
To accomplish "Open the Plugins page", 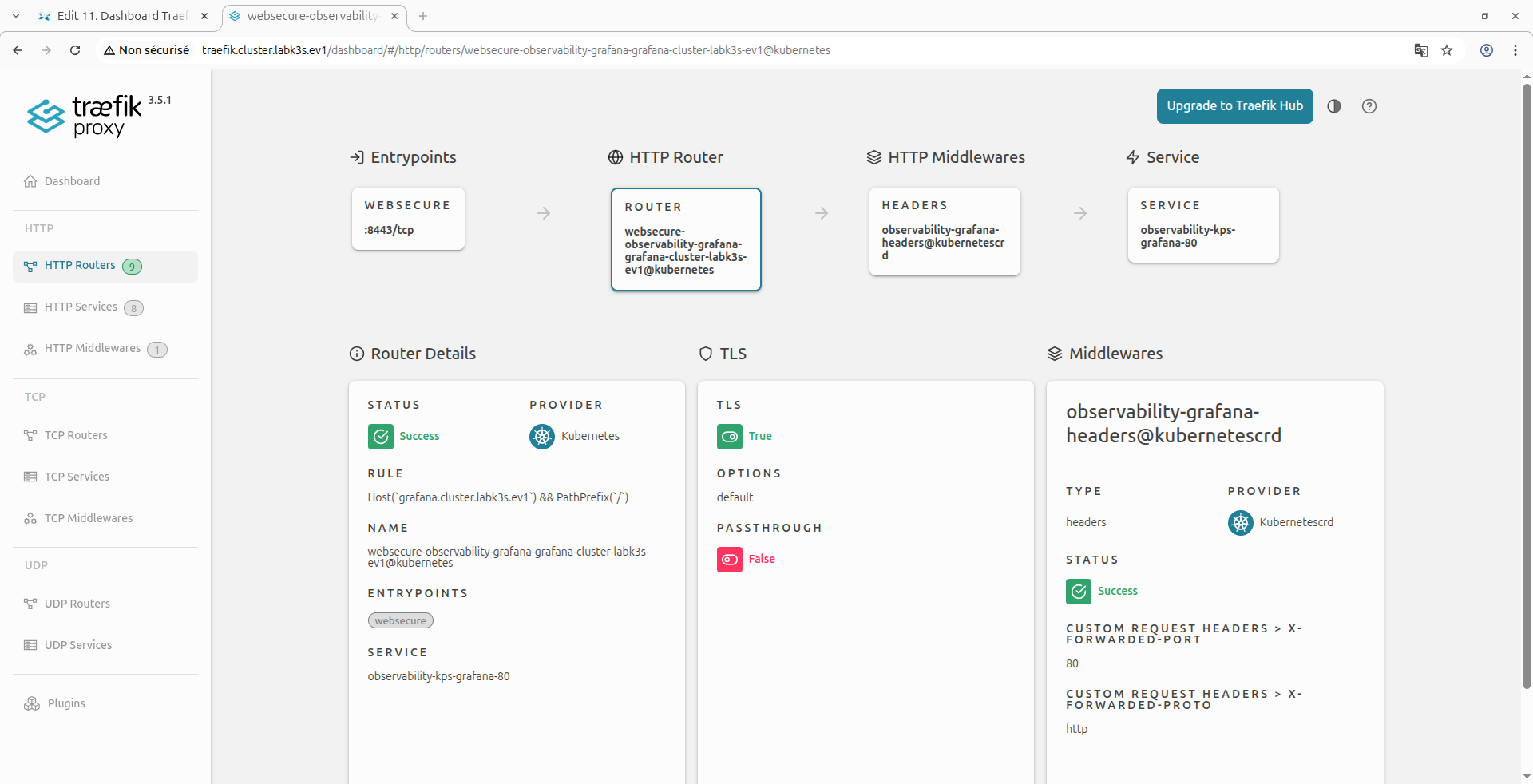I will (x=105, y=703).
